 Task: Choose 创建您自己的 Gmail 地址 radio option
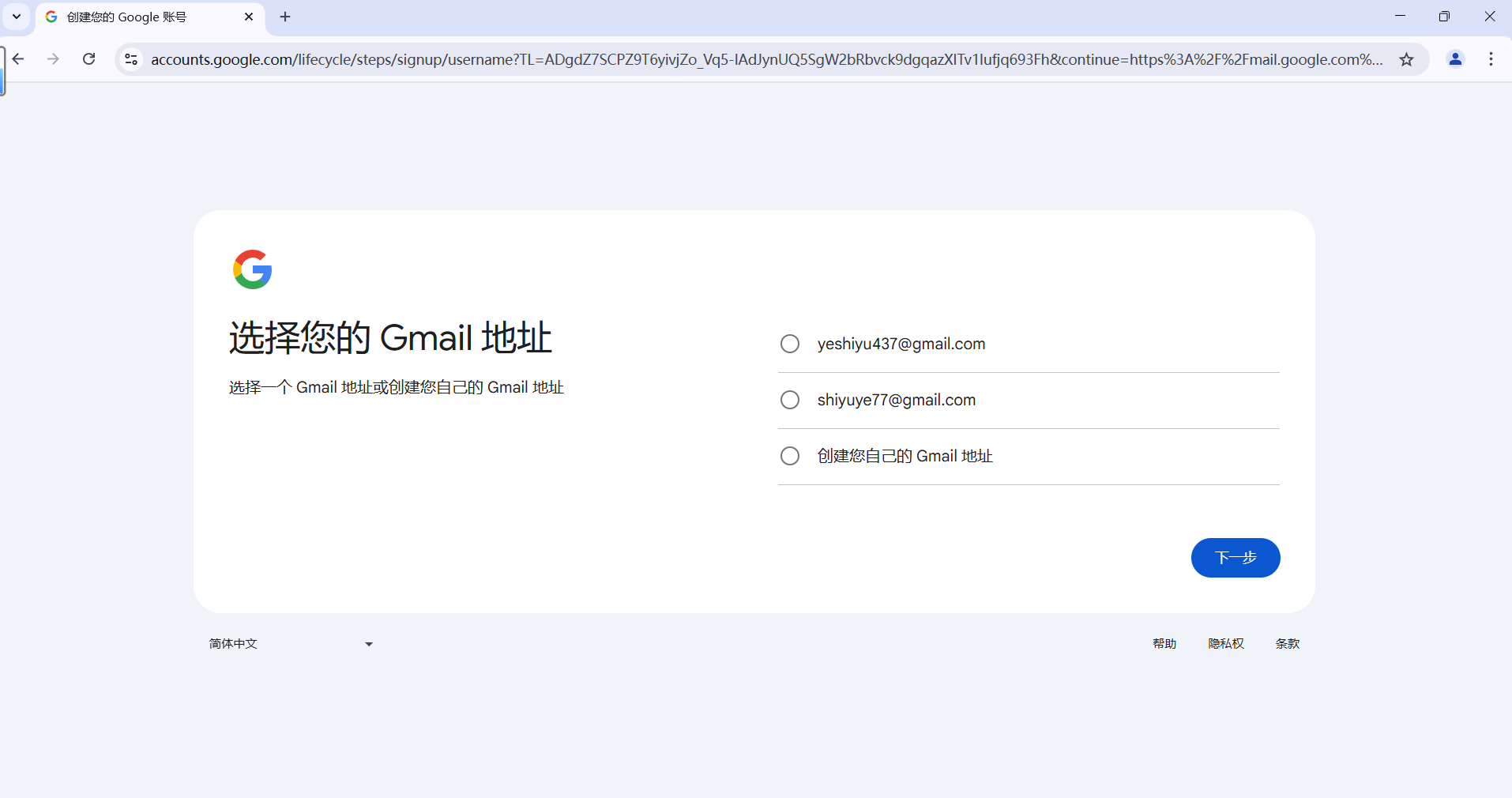pyautogui.click(x=790, y=456)
